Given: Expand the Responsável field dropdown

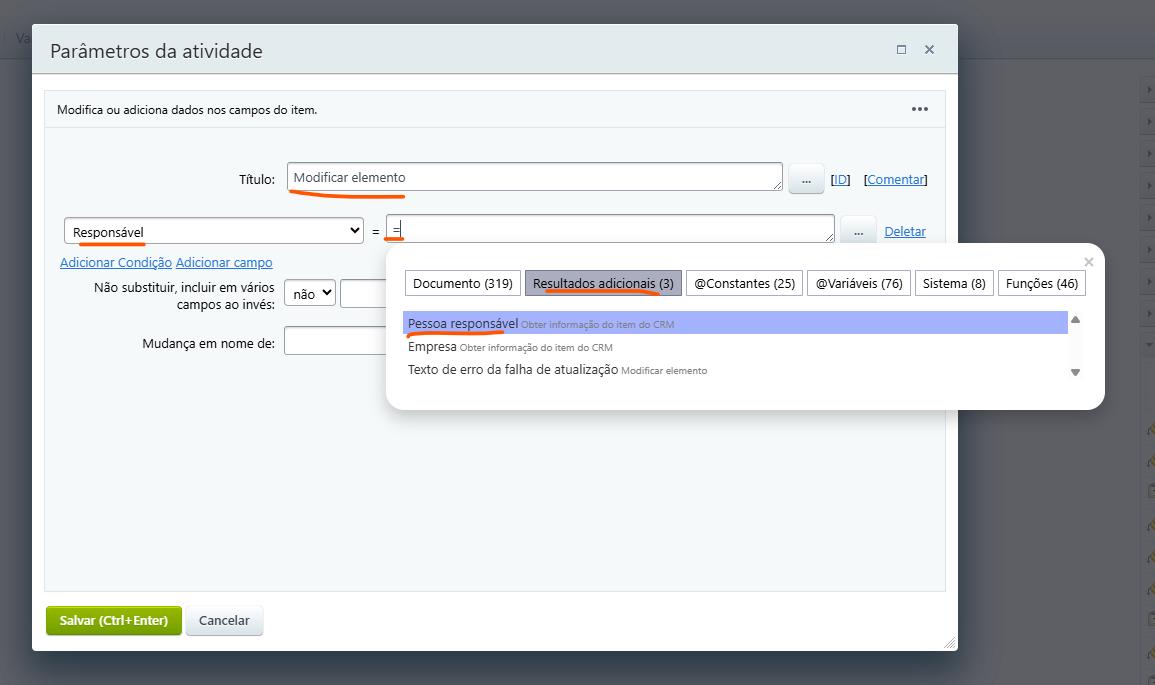Looking at the screenshot, I should pos(214,231).
